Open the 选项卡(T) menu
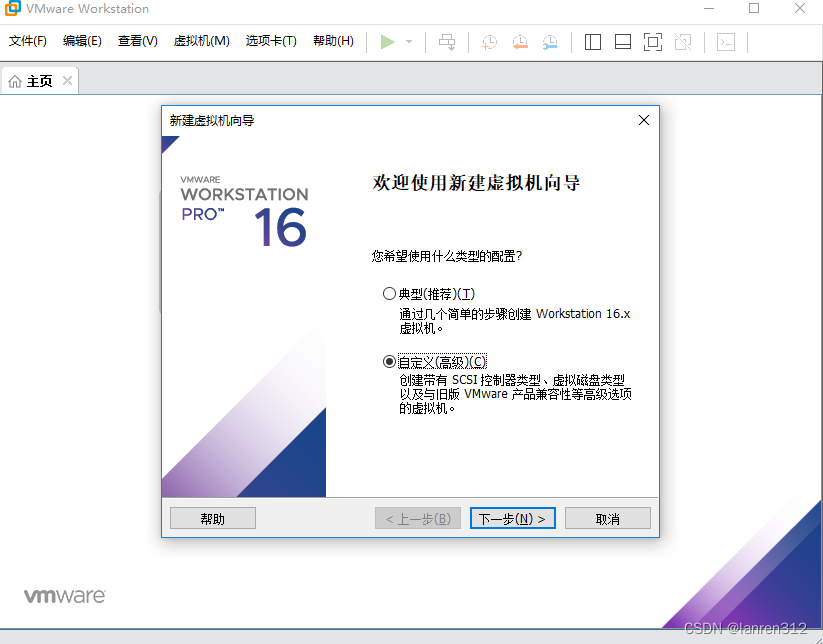This screenshot has height=644, width=823. (x=271, y=41)
